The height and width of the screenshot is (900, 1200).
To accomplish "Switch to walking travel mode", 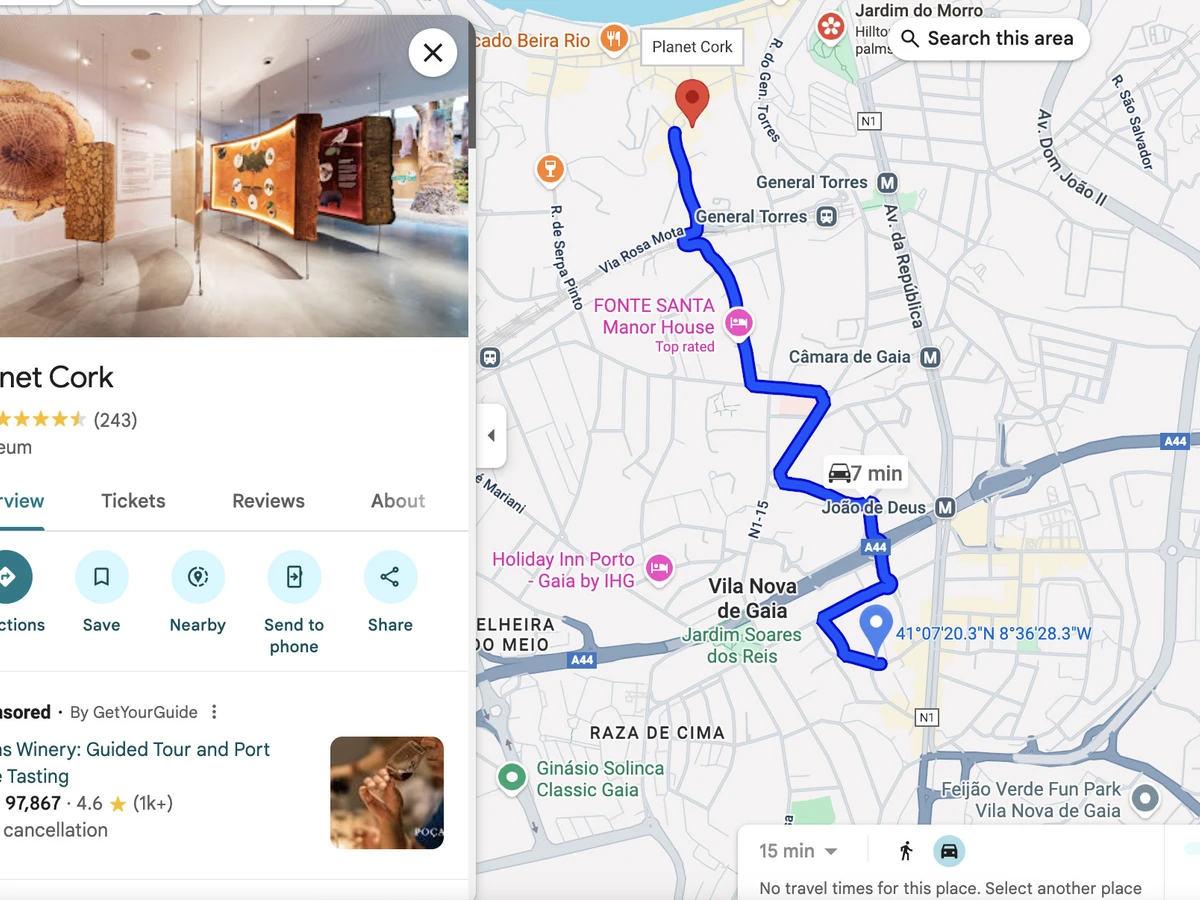I will (x=906, y=851).
